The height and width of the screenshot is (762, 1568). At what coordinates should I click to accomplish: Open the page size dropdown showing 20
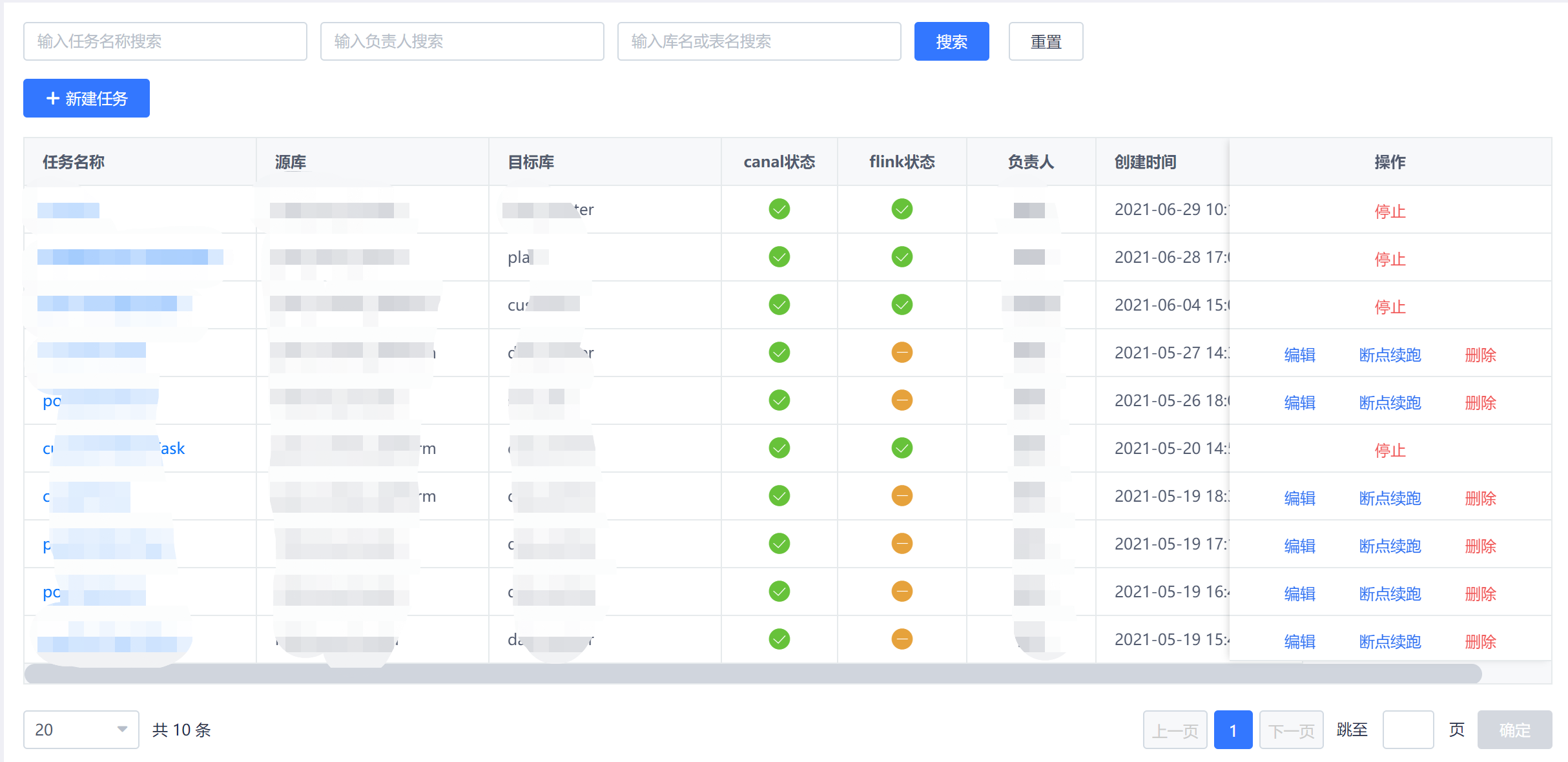click(x=81, y=730)
